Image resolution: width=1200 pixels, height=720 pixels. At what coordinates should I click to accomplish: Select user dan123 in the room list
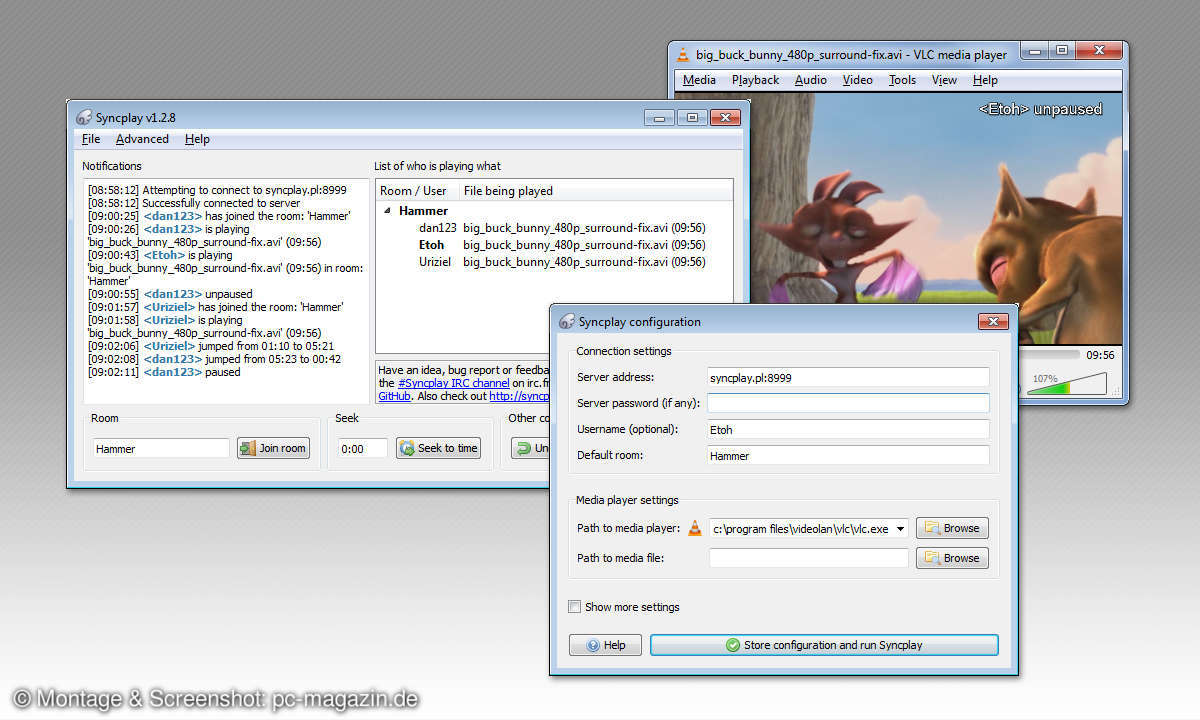coord(437,228)
